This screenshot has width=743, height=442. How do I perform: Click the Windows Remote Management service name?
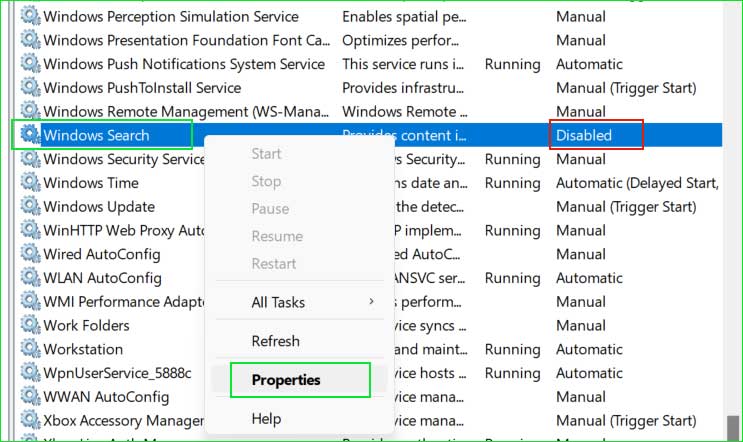tap(186, 112)
